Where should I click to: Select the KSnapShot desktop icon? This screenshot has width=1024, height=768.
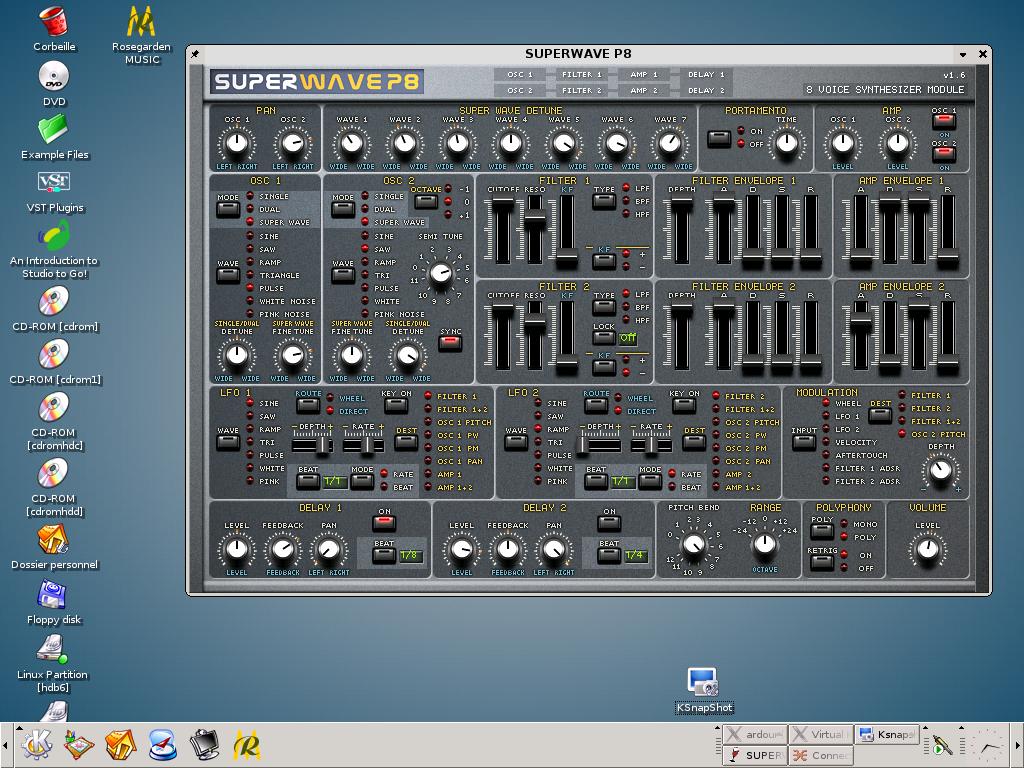tap(704, 682)
